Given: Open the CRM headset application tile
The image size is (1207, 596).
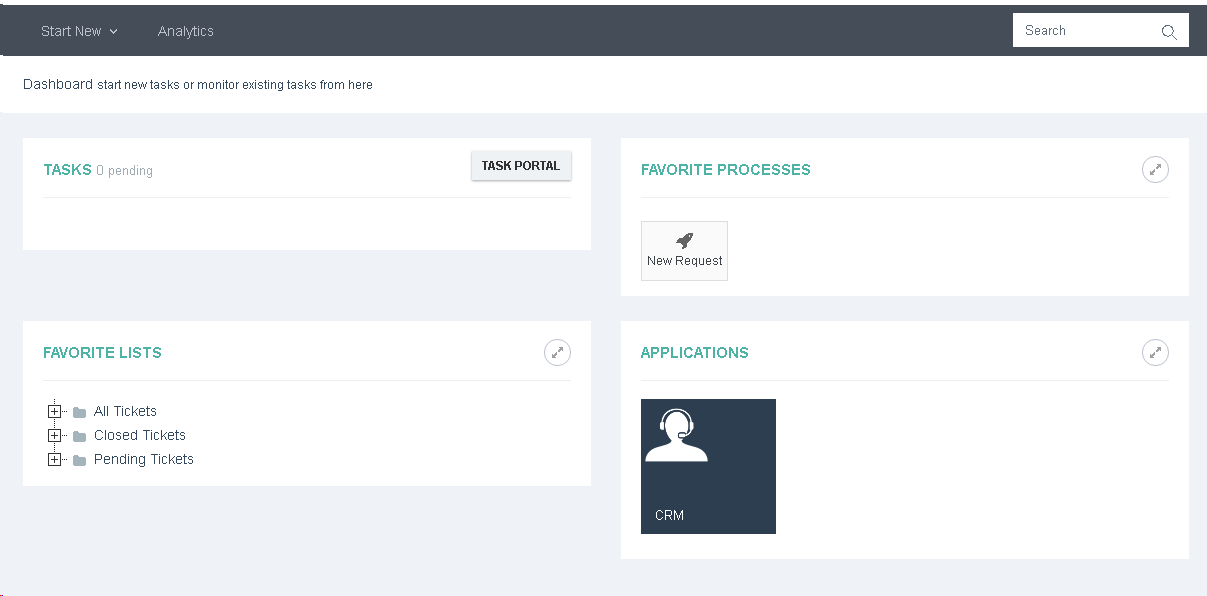Looking at the screenshot, I should pos(708,466).
